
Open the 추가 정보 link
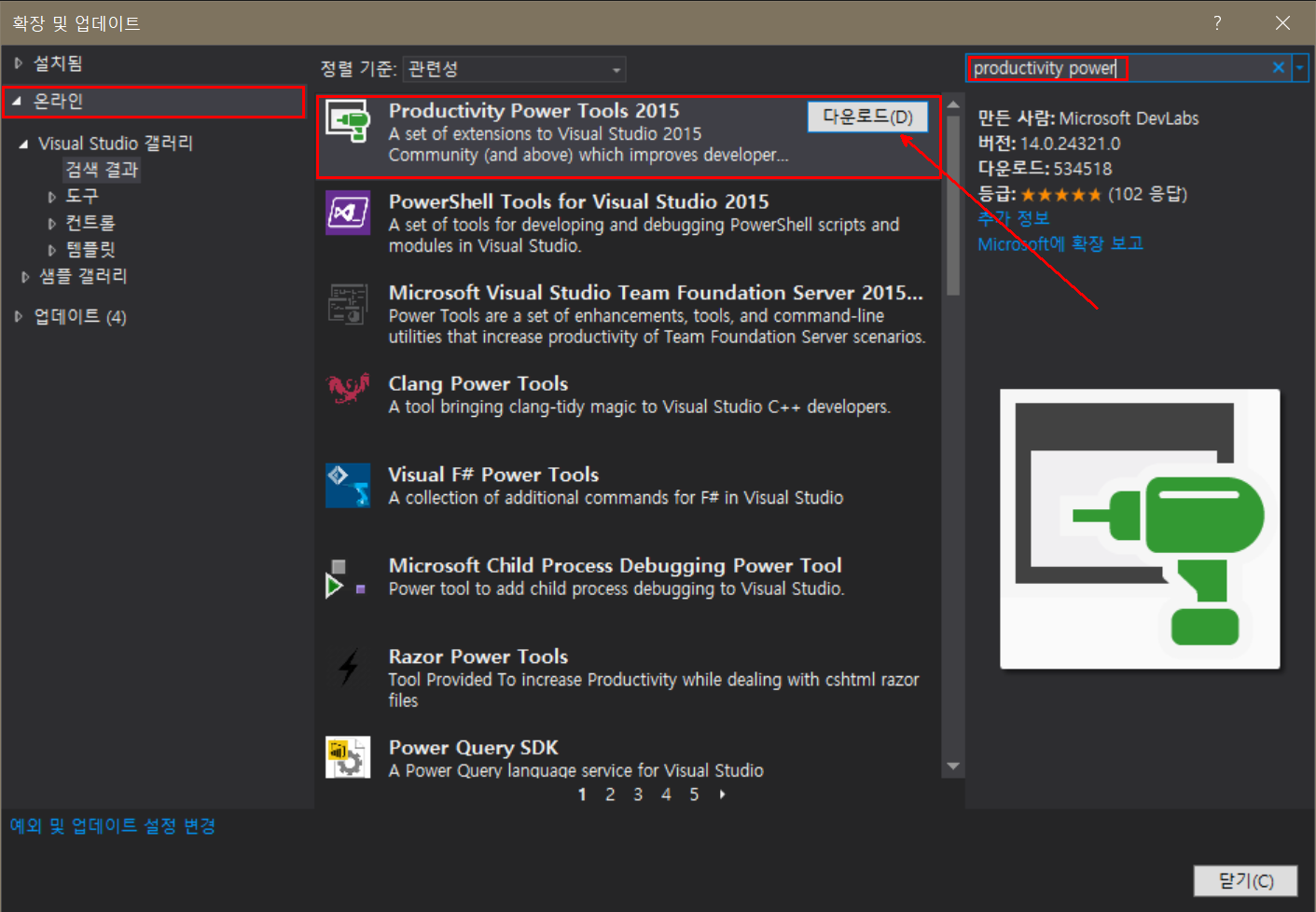(x=1013, y=218)
